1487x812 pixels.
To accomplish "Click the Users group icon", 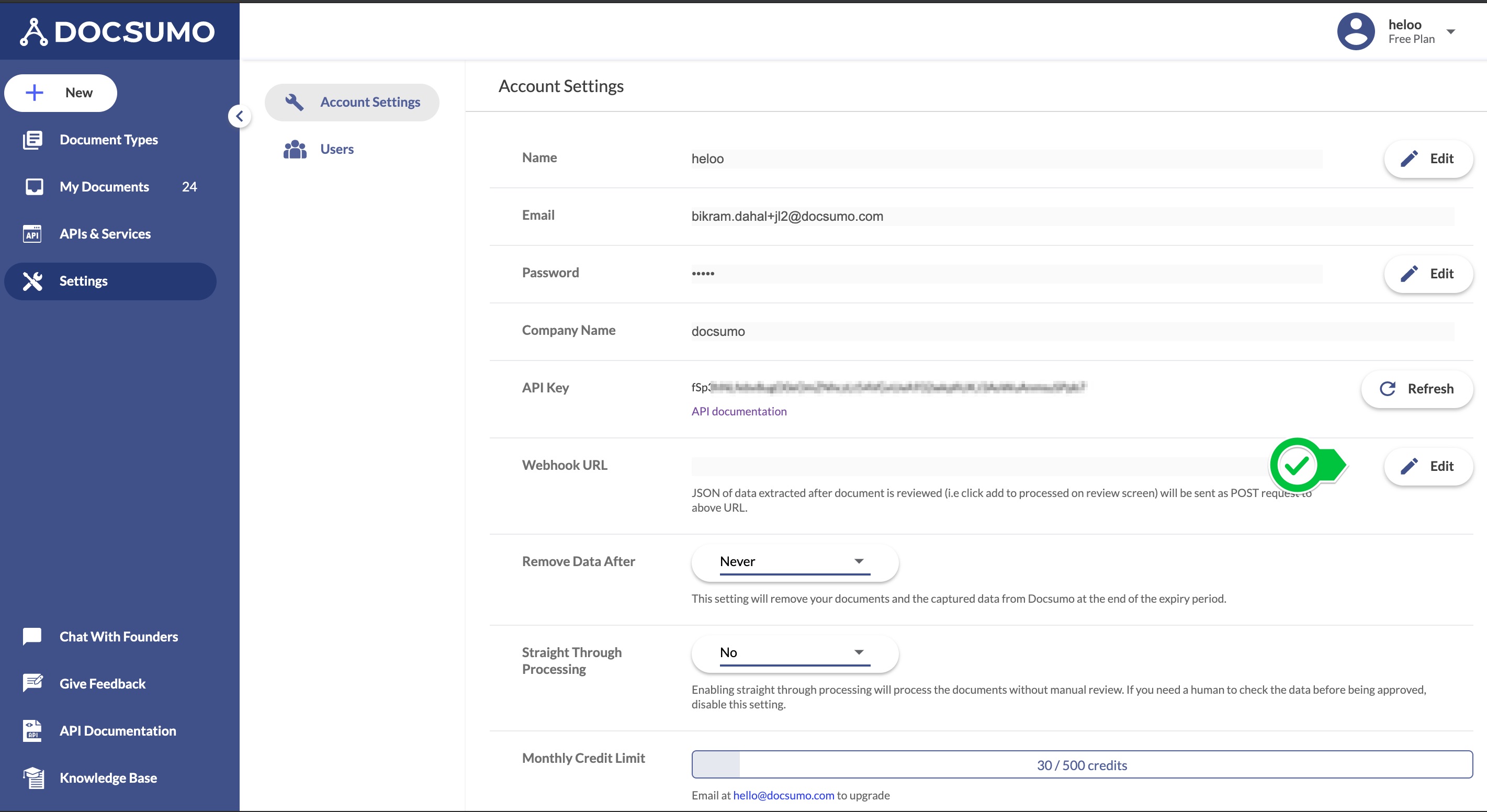I will point(295,150).
